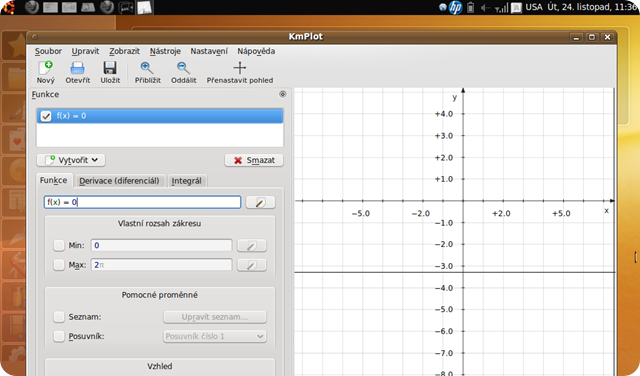Screen dimensions: 640x376
Task: Click the Upravit seznam... button
Action: click(x=215, y=317)
